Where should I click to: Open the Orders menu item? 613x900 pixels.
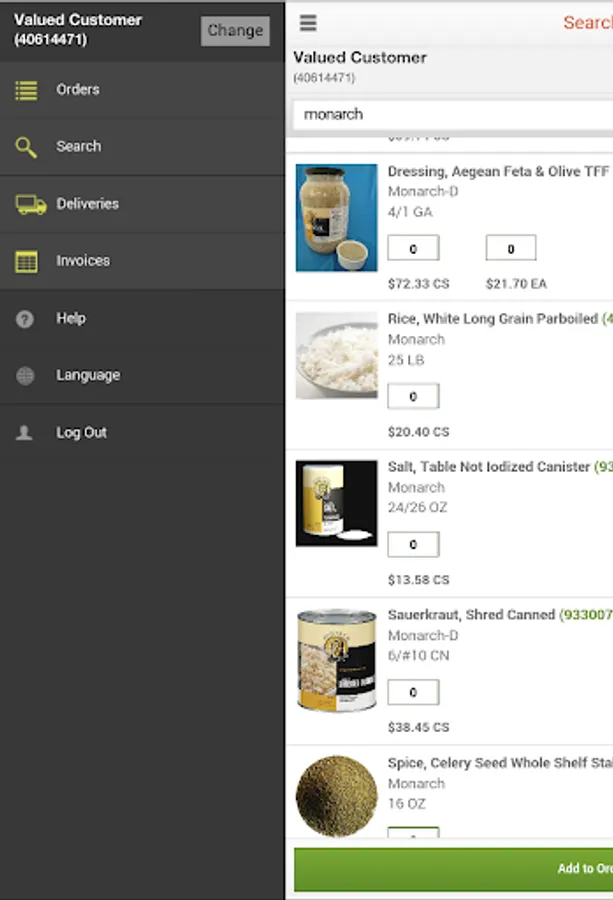[142, 90]
